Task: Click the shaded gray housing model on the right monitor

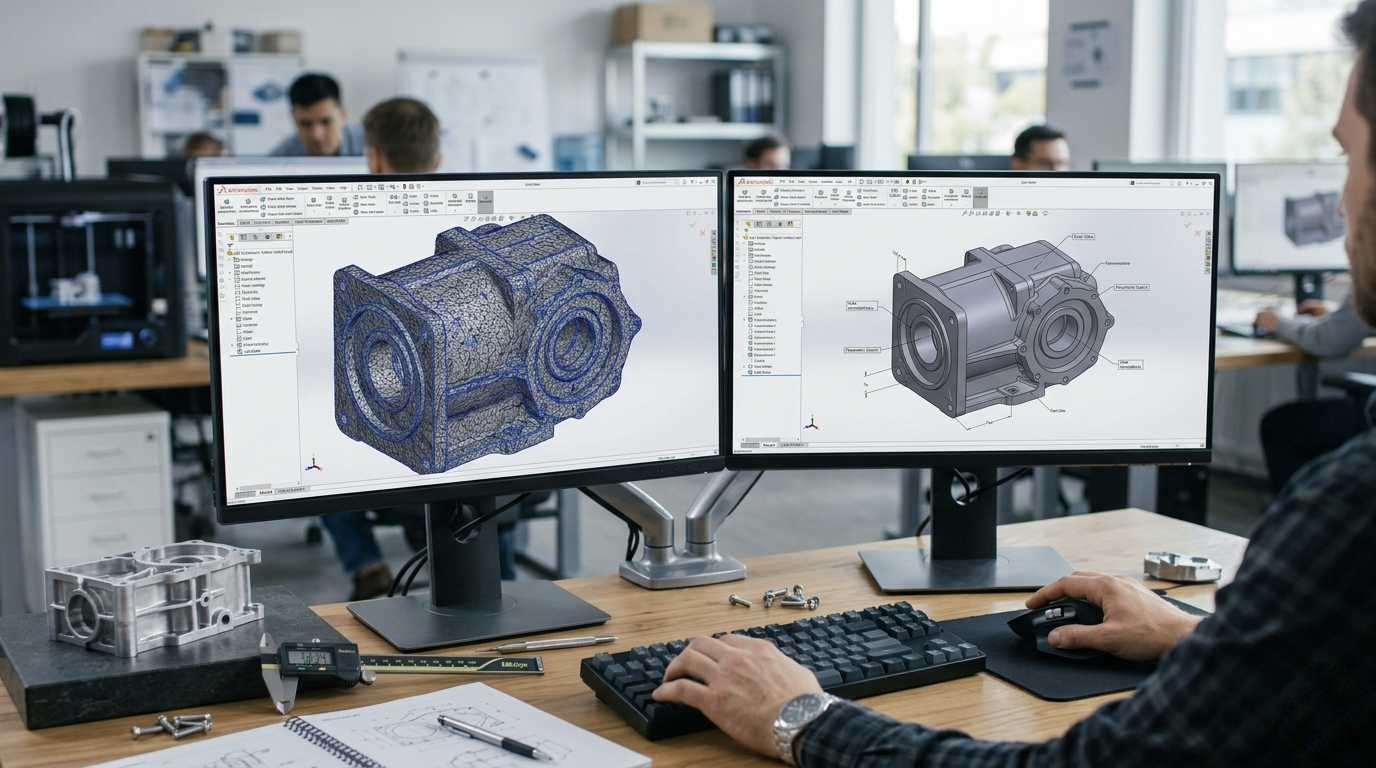Action: coord(1003,328)
